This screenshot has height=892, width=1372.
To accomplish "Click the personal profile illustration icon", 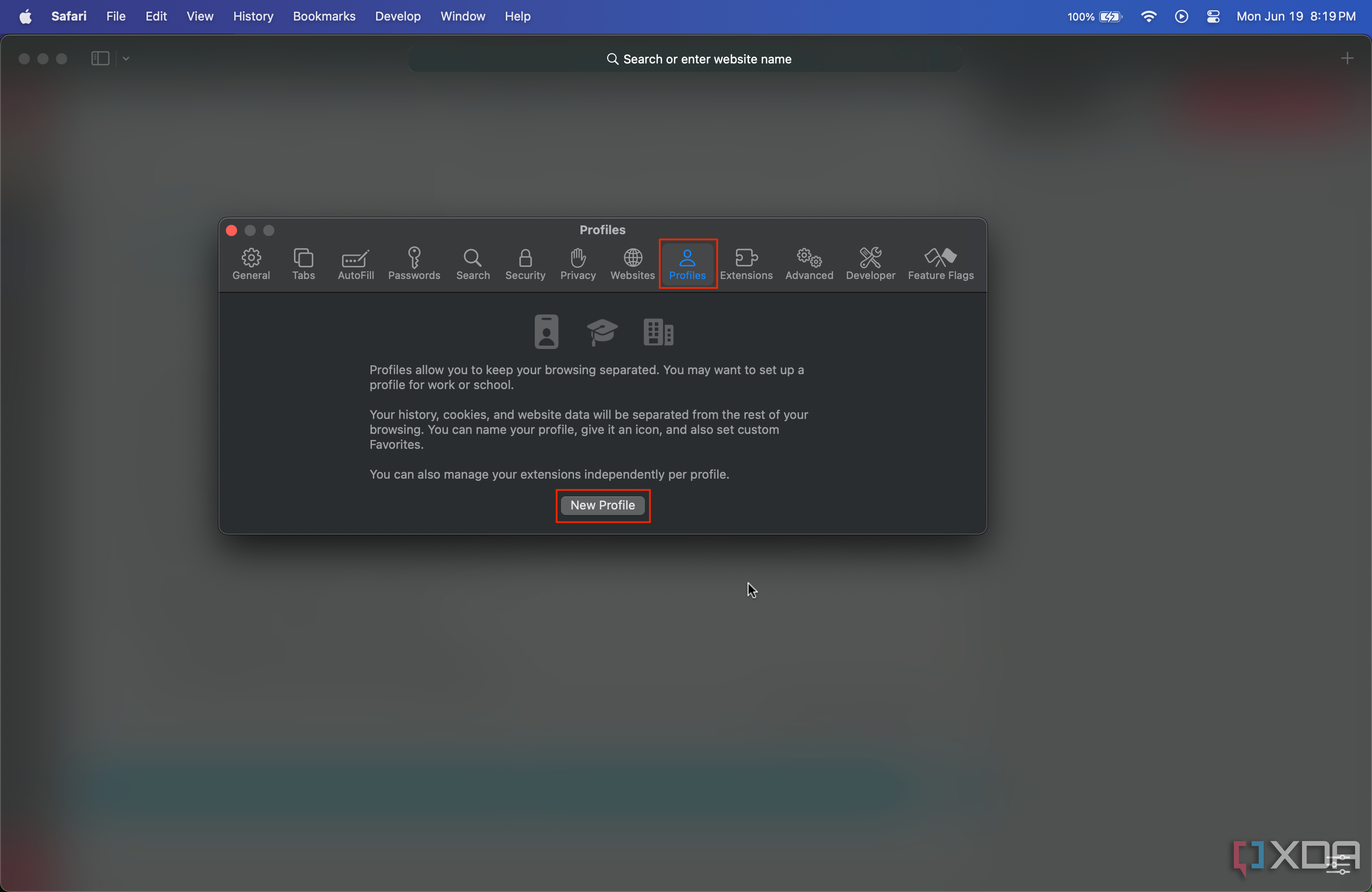I will coord(546,331).
